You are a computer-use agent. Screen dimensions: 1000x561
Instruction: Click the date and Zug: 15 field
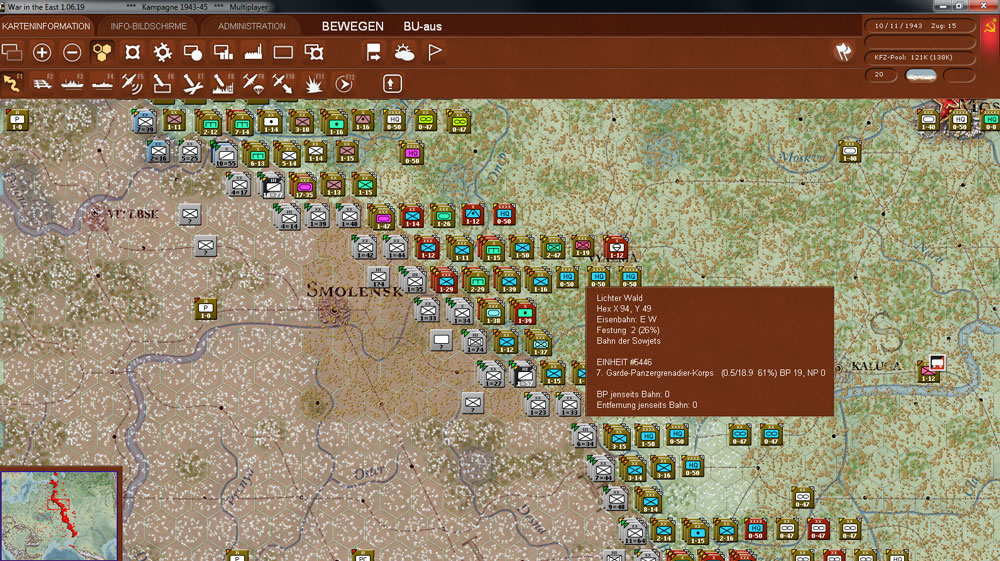pyautogui.click(x=920, y=26)
